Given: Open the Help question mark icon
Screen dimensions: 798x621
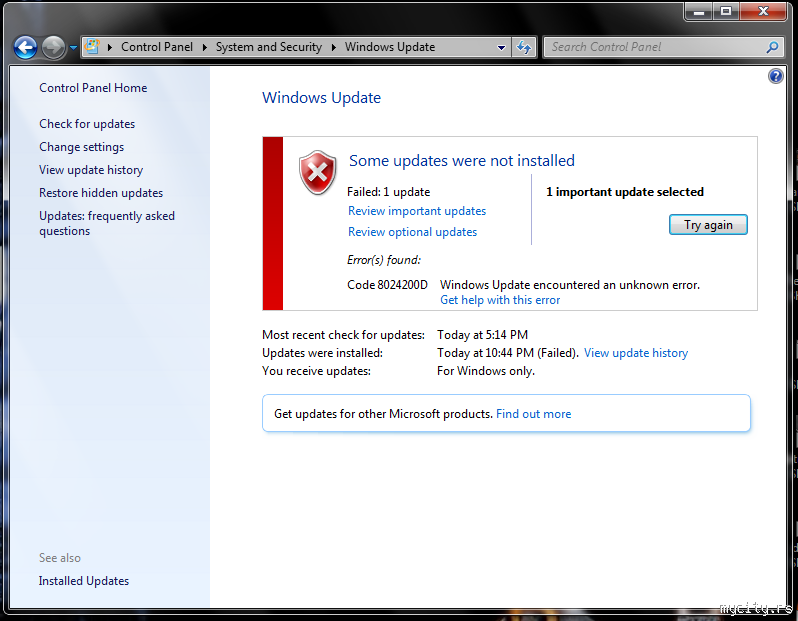Looking at the screenshot, I should (776, 76).
